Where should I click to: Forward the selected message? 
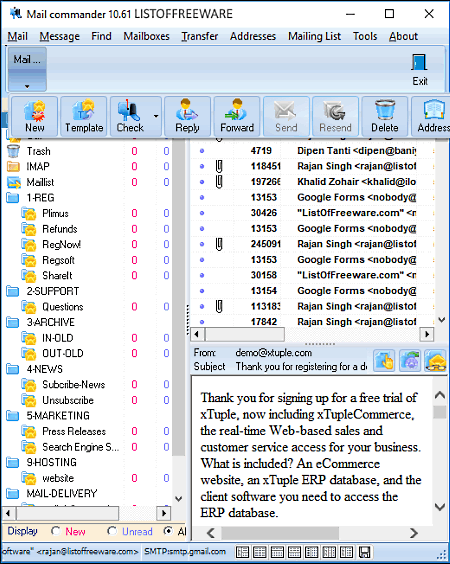click(237, 116)
